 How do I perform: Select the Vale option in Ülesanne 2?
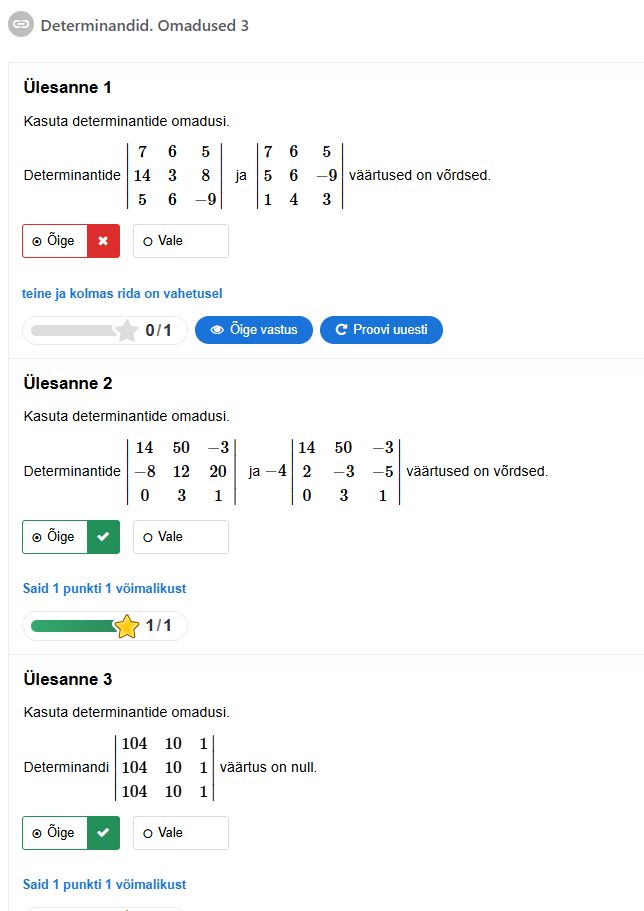180,537
